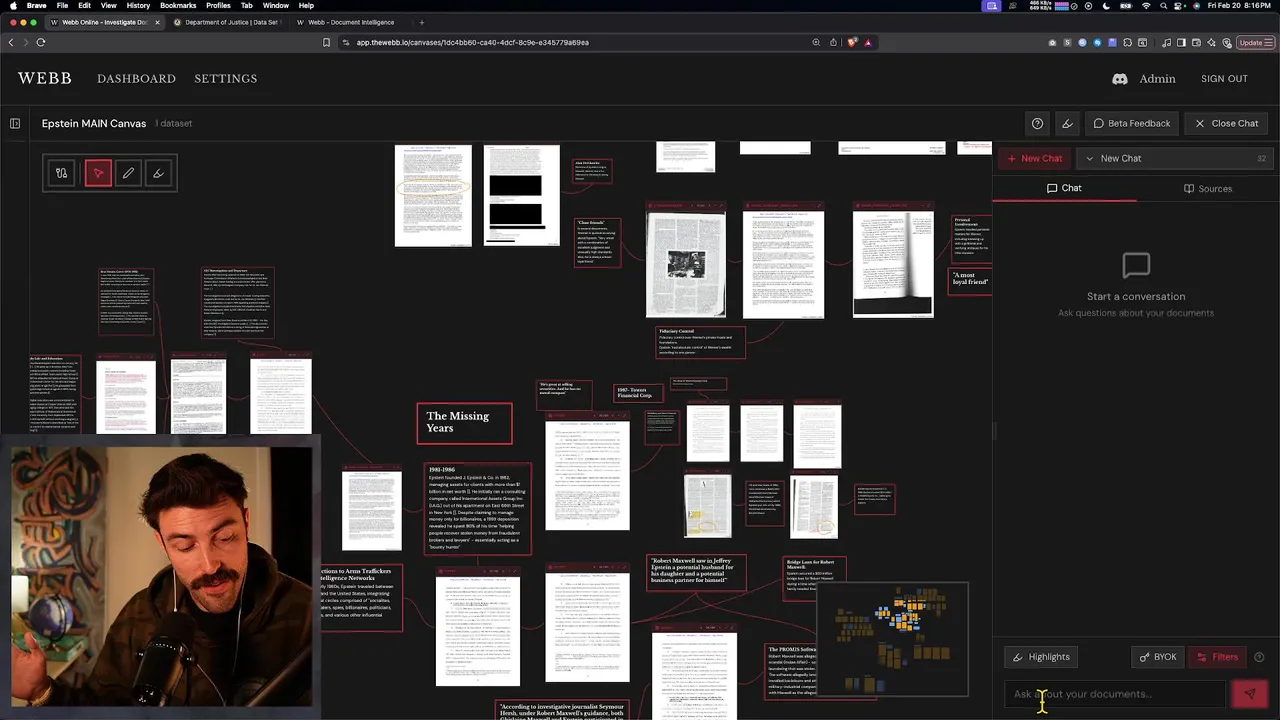Select the 1981-1986 note card

pos(478,509)
